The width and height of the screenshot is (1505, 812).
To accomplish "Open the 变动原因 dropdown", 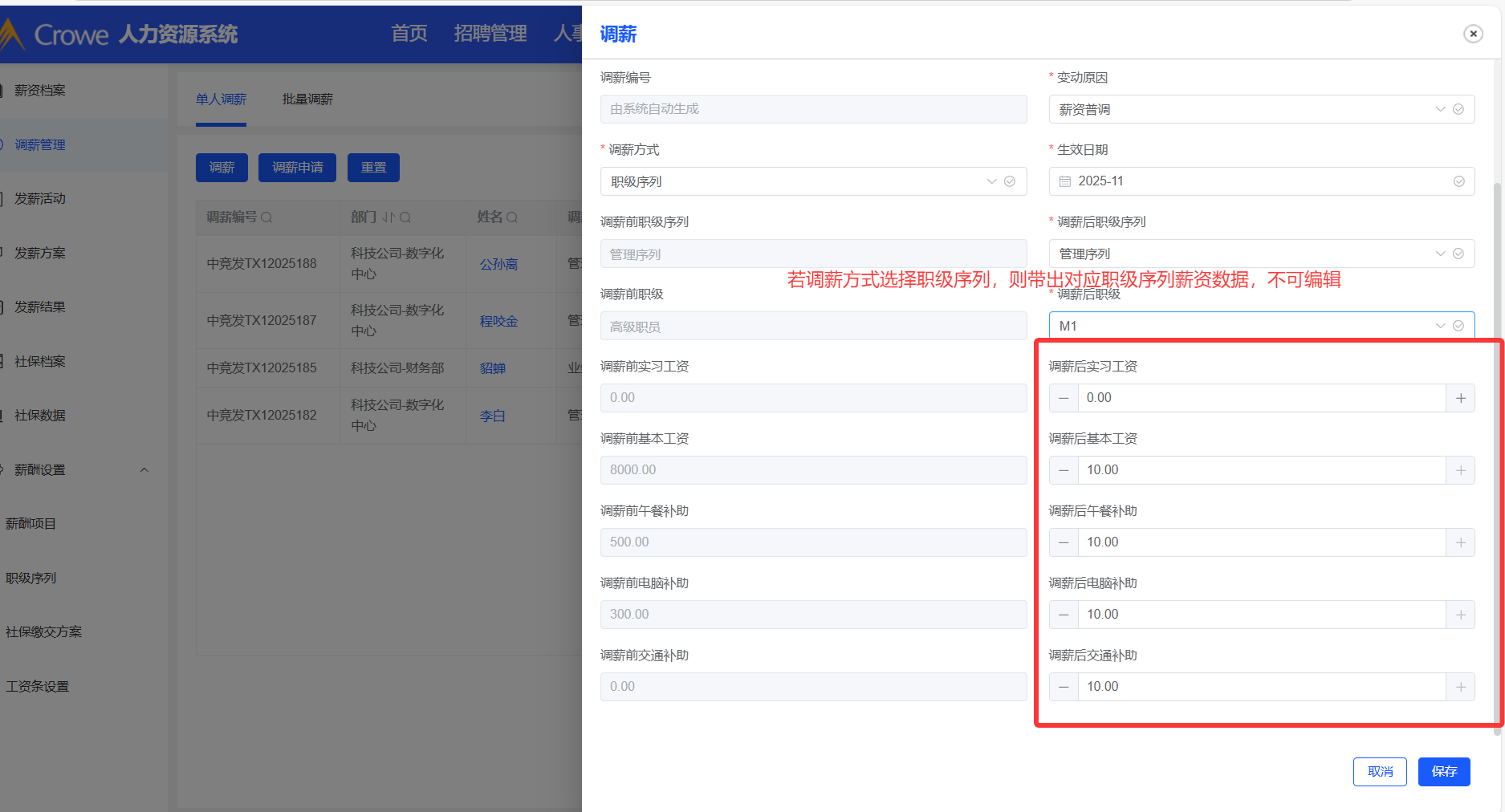I will tap(1261, 109).
